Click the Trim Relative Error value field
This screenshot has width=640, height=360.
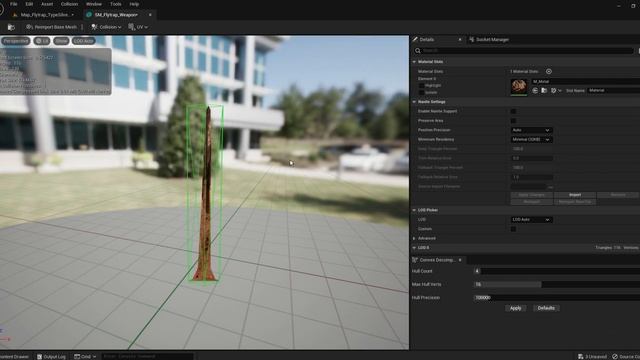coord(531,158)
